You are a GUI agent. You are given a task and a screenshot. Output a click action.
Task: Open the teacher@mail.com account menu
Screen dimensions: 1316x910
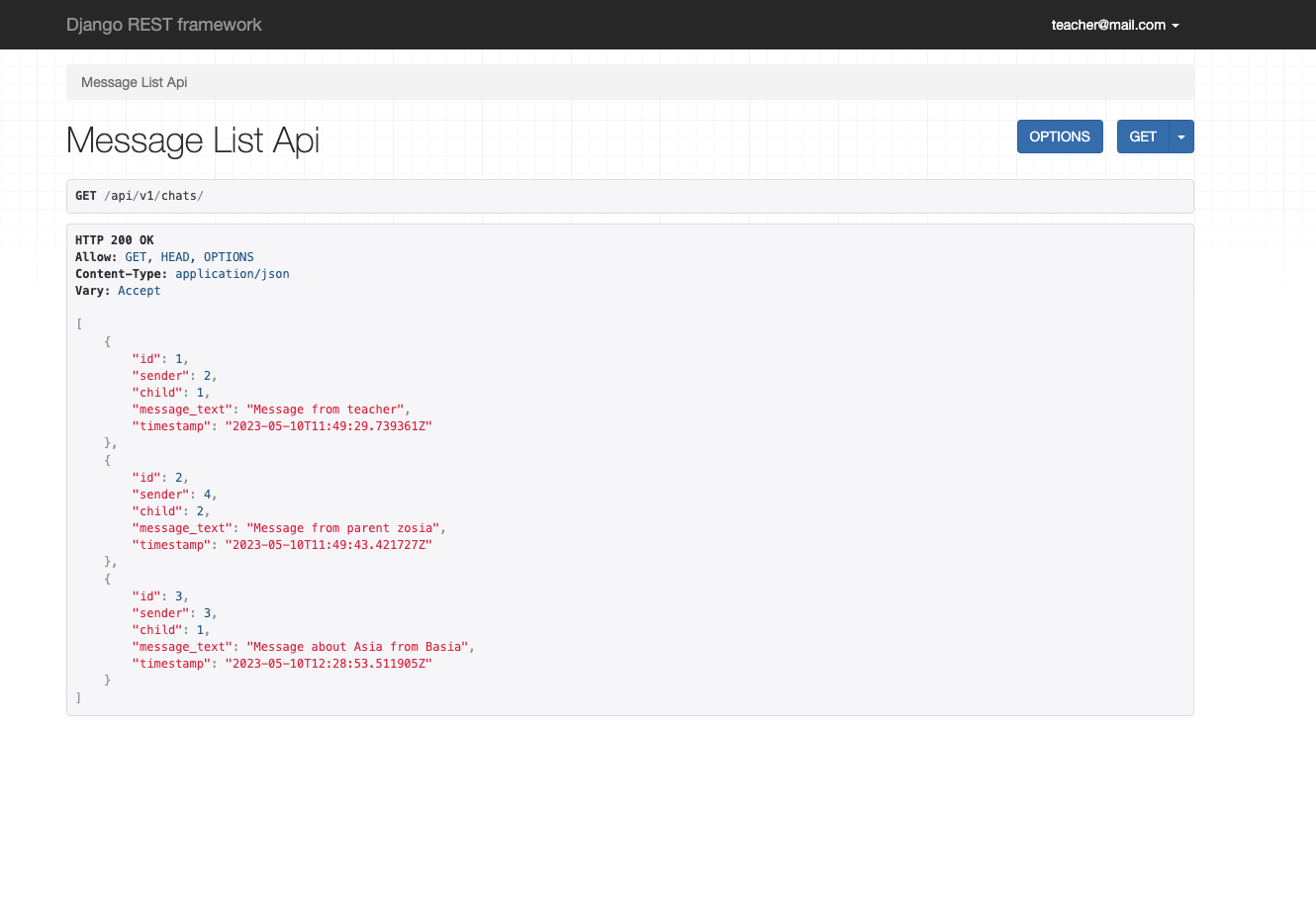tap(1108, 25)
